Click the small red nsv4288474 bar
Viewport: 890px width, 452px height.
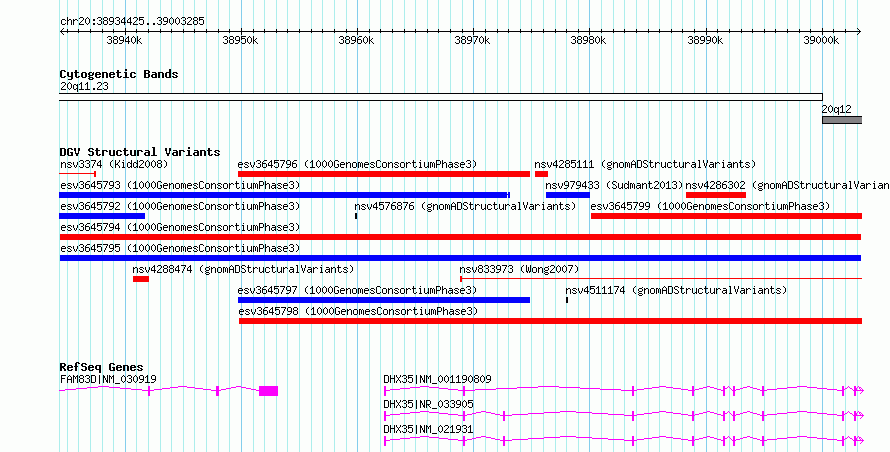141,279
